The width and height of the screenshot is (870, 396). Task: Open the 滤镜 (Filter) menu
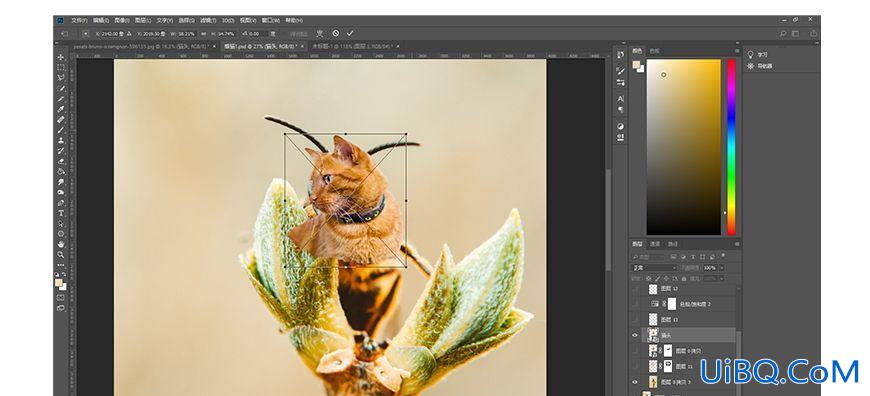[208, 20]
